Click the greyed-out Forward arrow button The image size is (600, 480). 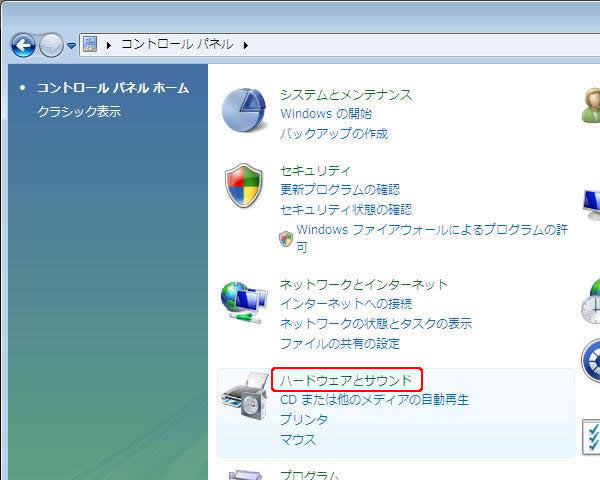pyautogui.click(x=51, y=45)
